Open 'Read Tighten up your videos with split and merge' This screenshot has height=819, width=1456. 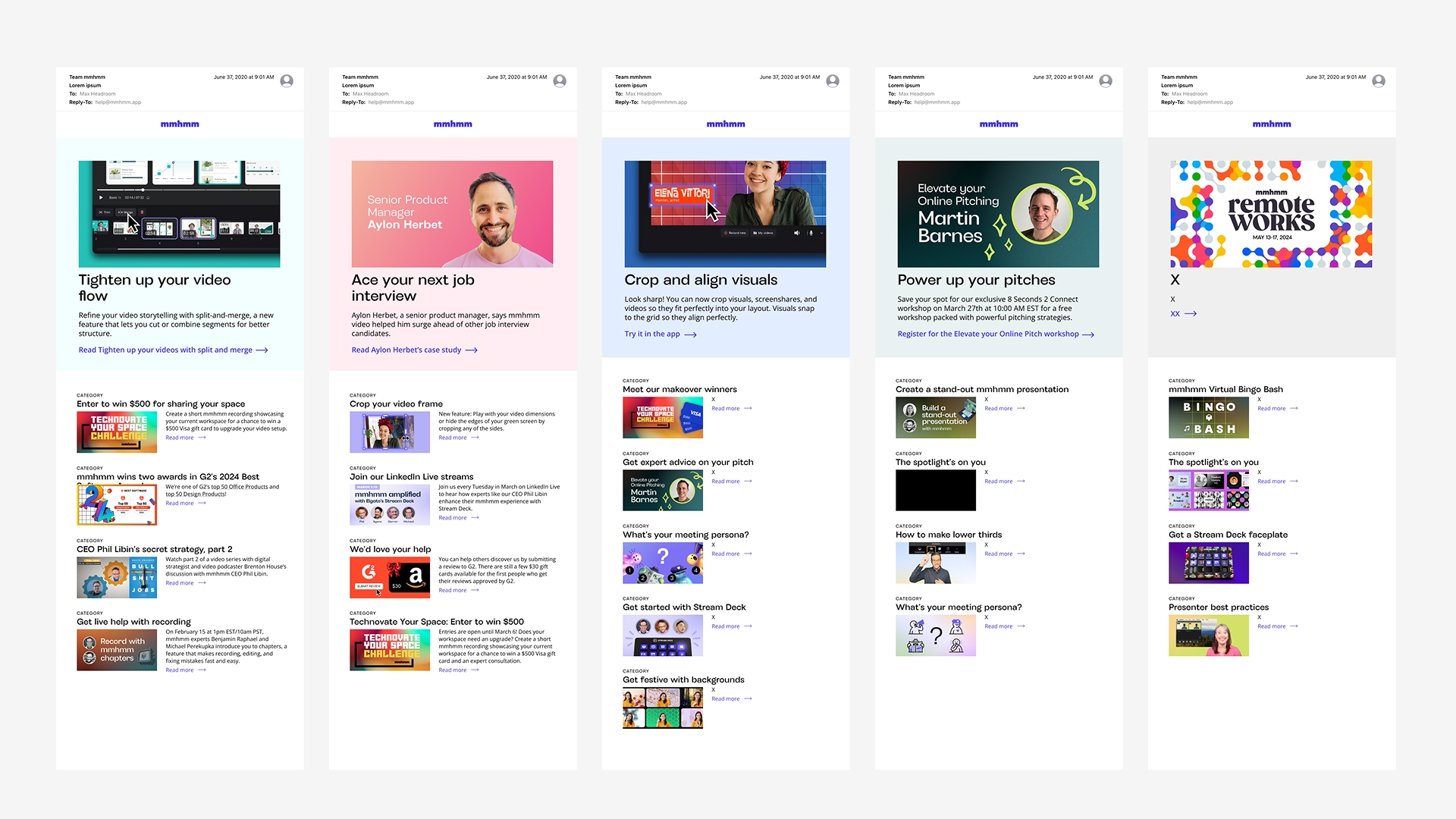[x=165, y=350]
